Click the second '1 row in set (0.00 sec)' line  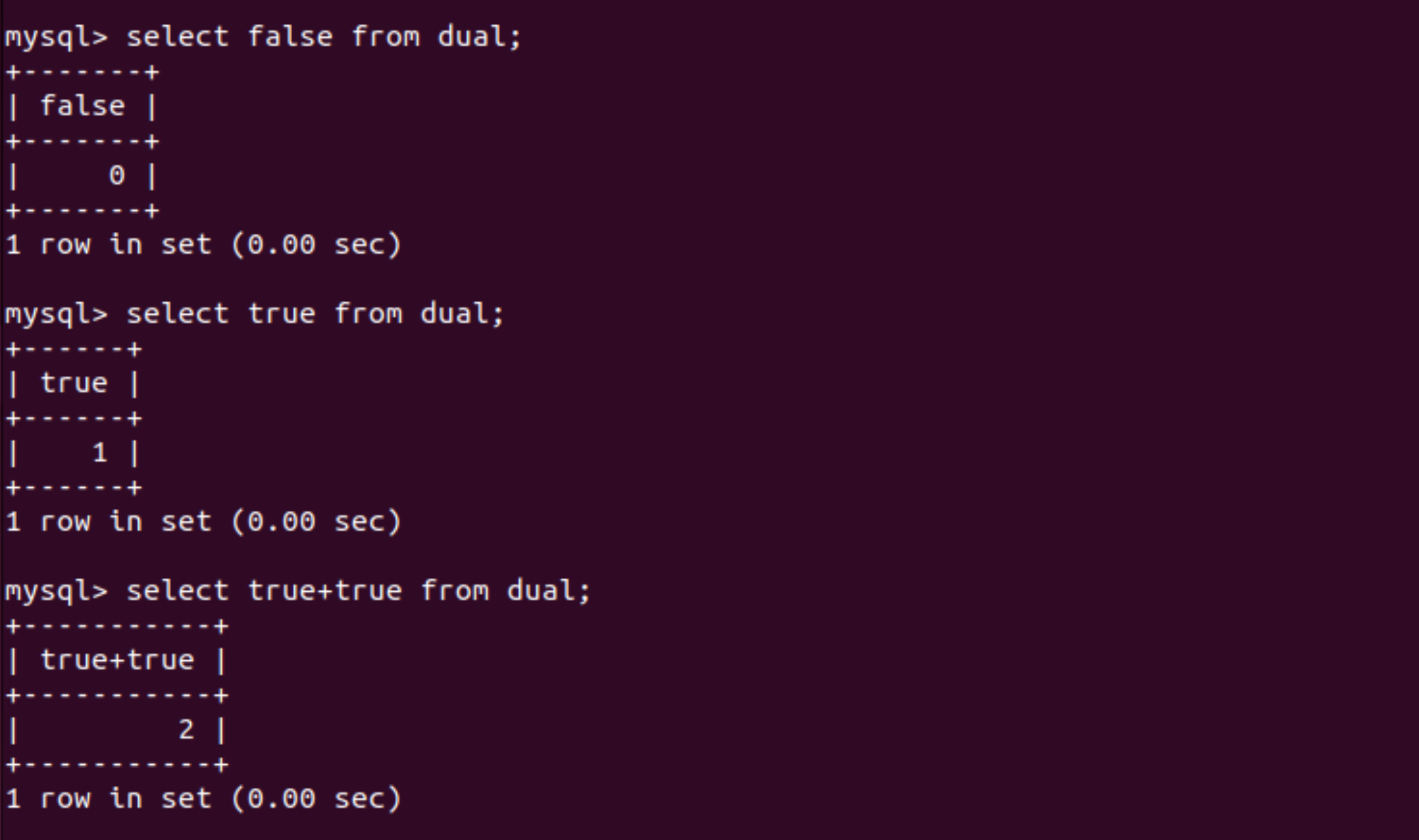point(203,522)
